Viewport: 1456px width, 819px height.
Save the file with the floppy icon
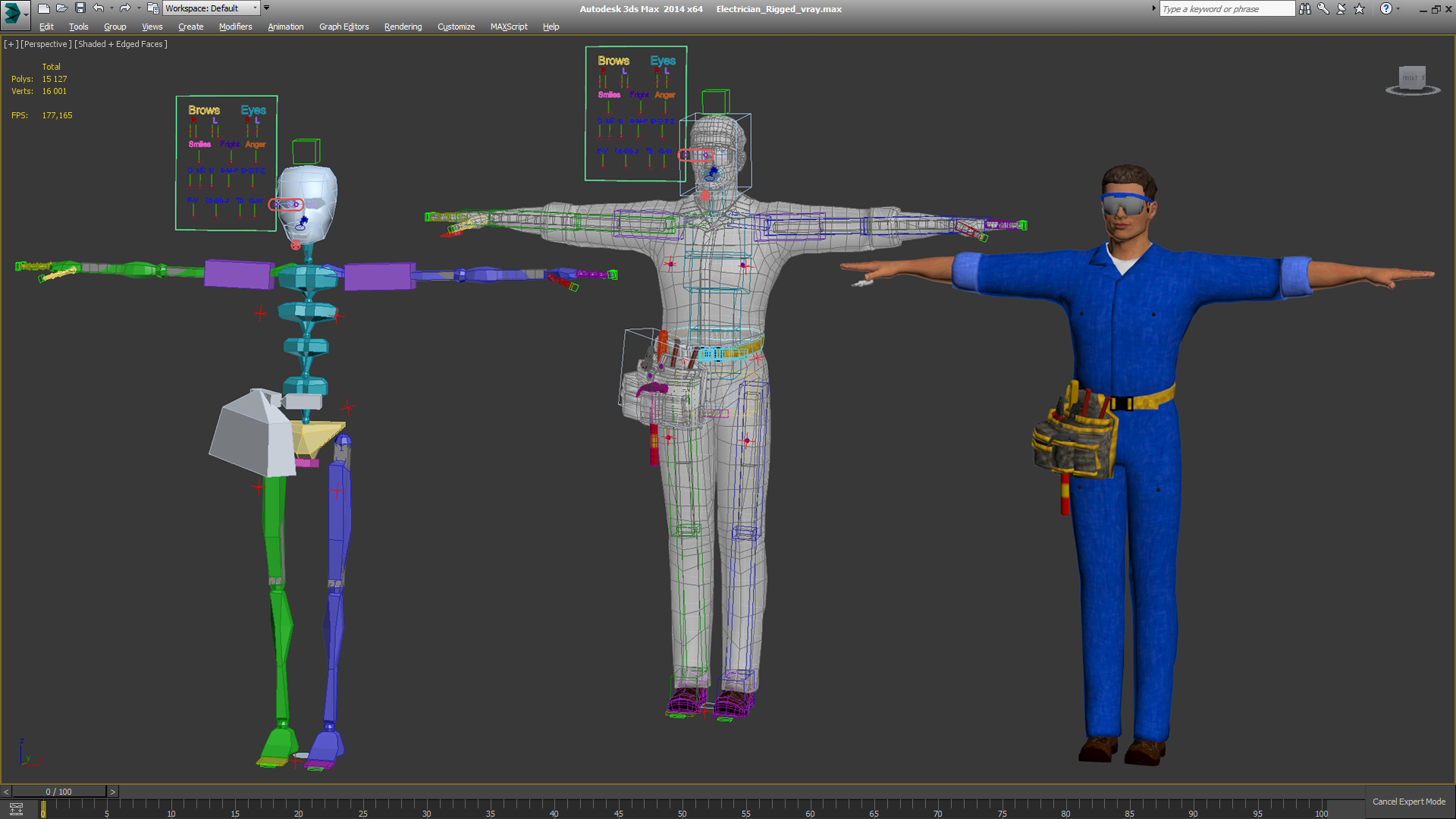[80, 8]
